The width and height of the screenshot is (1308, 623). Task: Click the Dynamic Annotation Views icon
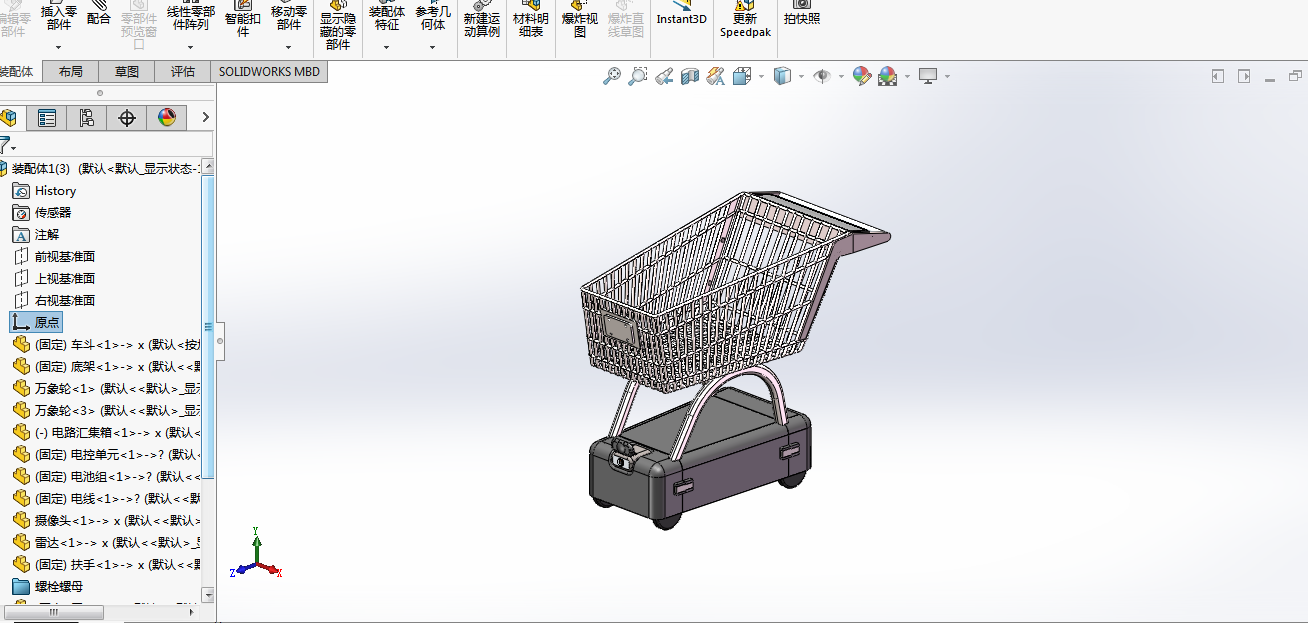click(716, 76)
